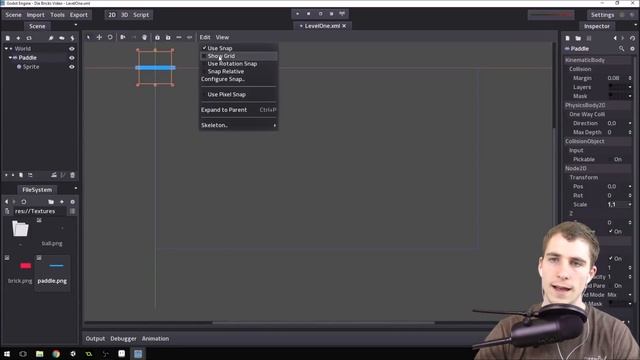
Task: Open FileSystem settings gear icon
Action: click(x=73, y=202)
